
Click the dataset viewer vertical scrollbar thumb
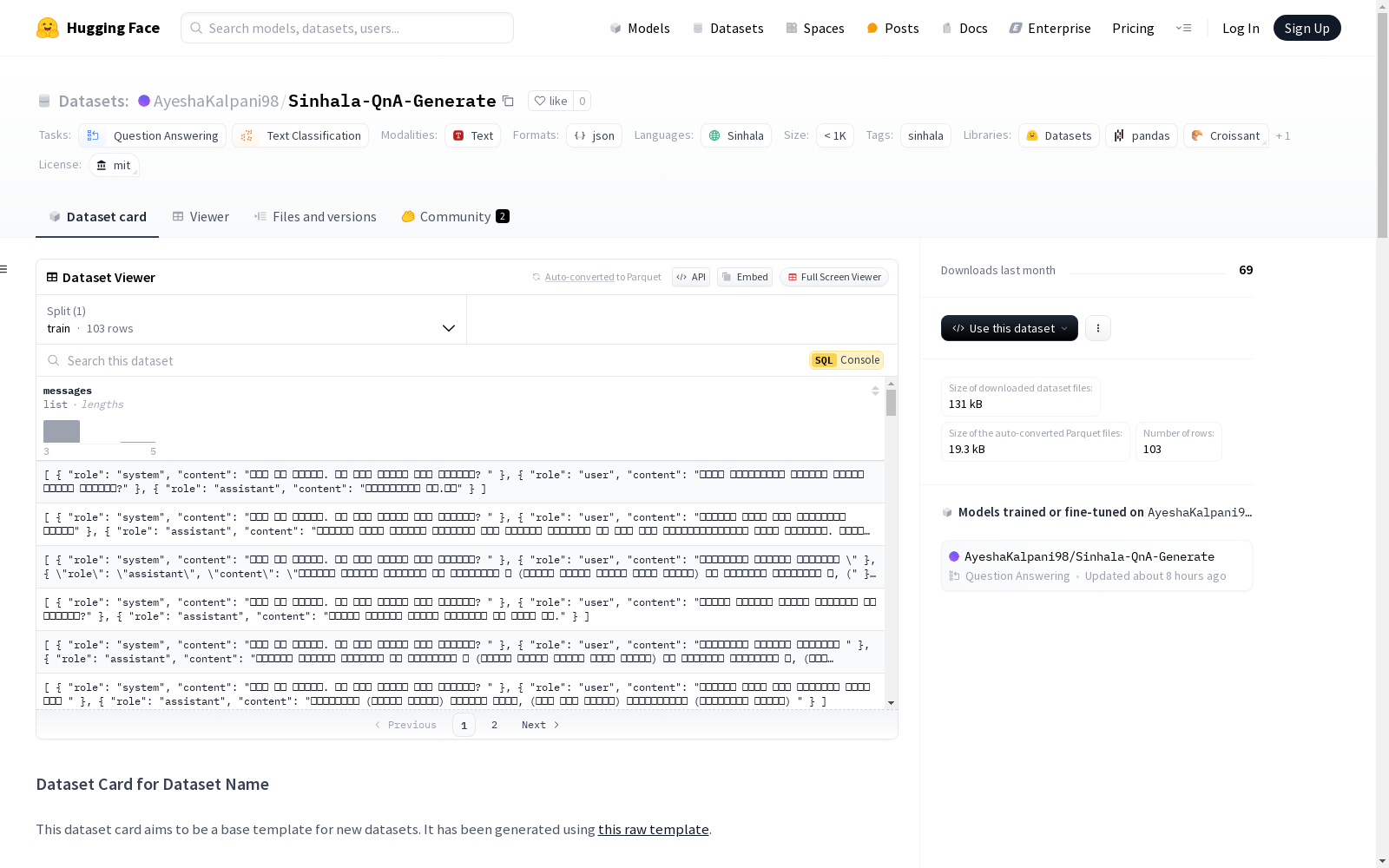coord(891,402)
